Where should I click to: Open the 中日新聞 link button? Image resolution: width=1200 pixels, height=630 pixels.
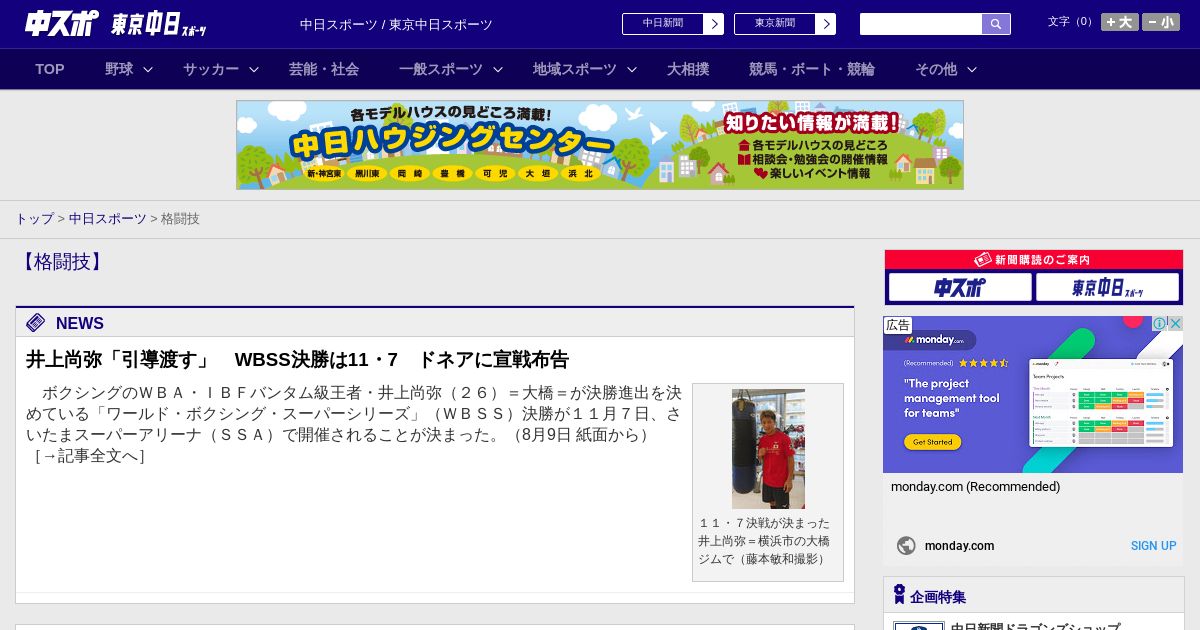(x=662, y=24)
